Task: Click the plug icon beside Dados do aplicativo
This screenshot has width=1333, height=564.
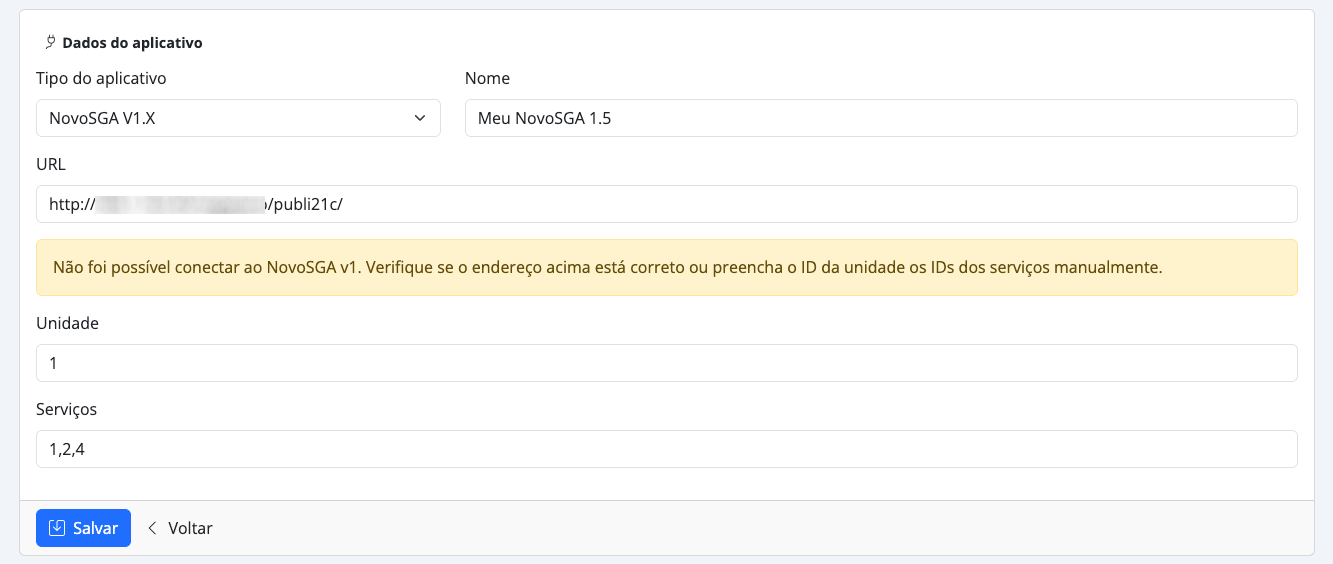Action: point(50,43)
